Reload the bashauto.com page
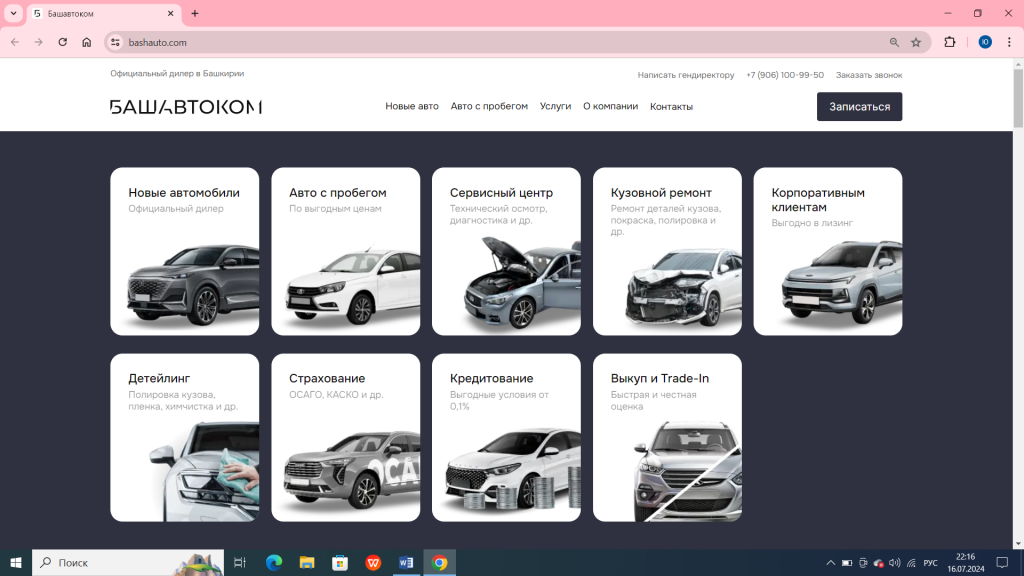The height and width of the screenshot is (576, 1024). (63, 42)
